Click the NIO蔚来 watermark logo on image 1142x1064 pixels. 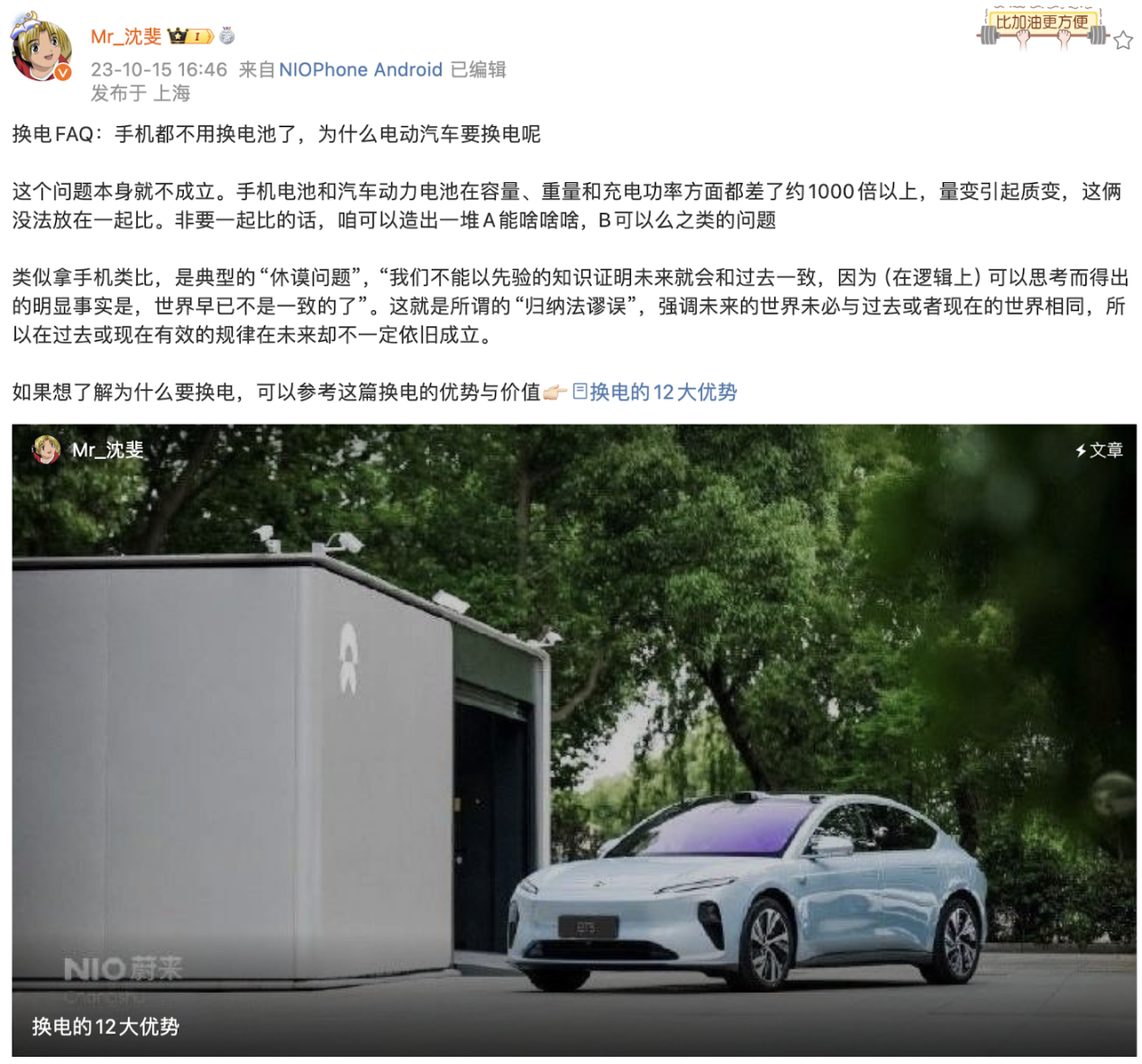[123, 969]
